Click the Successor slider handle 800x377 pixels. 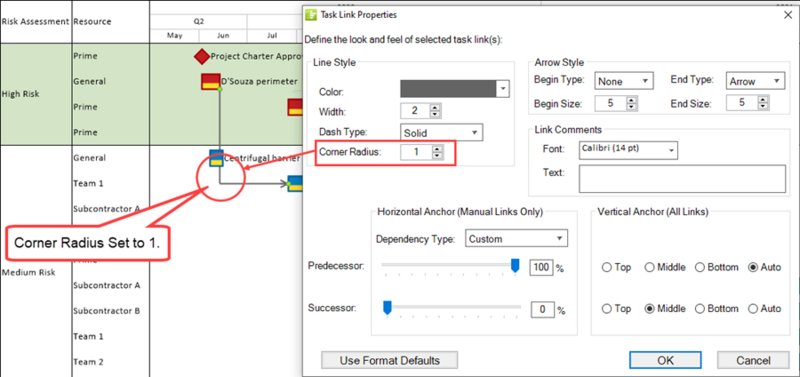pos(387,308)
